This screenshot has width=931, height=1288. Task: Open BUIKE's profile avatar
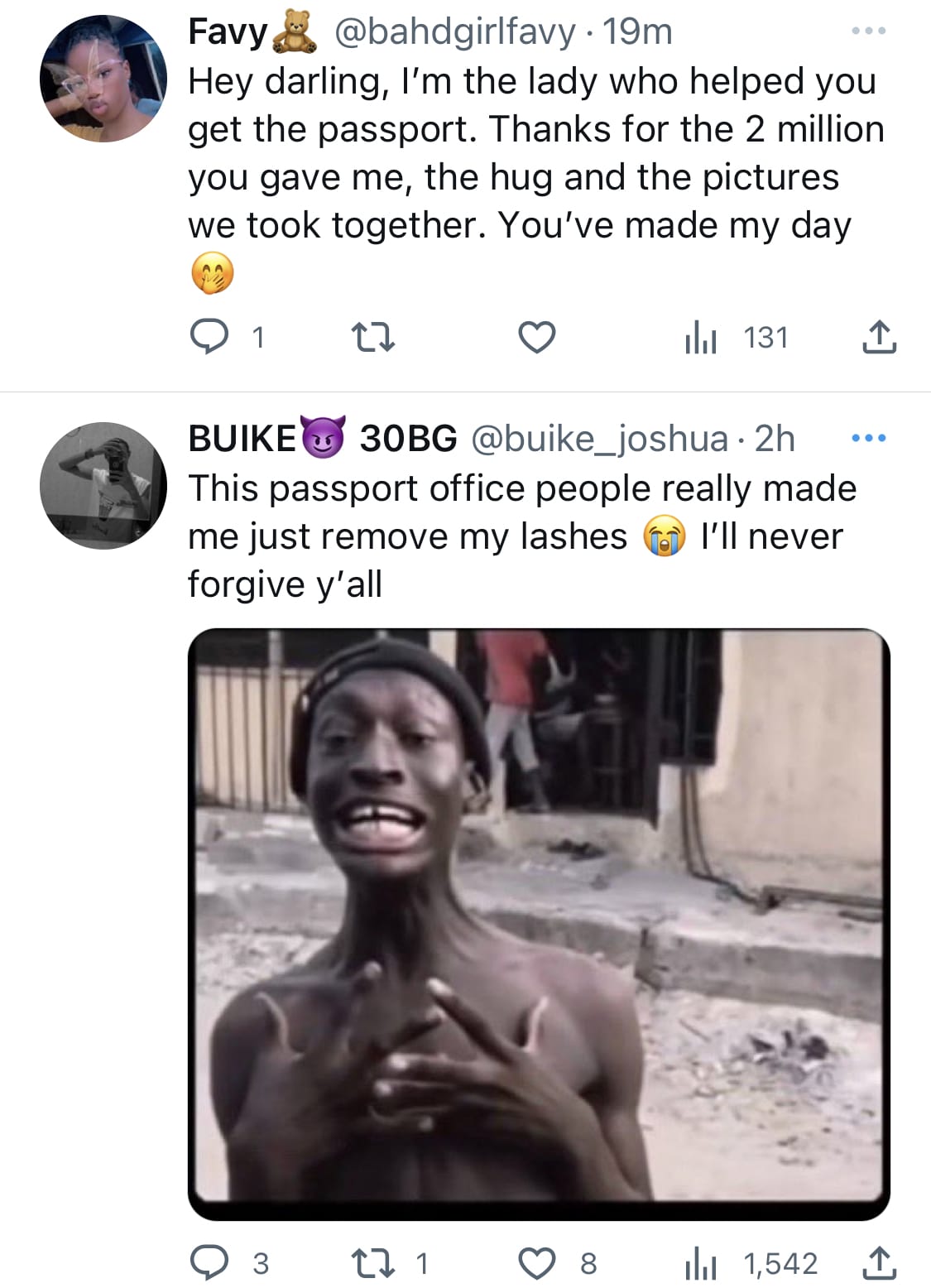(x=103, y=485)
